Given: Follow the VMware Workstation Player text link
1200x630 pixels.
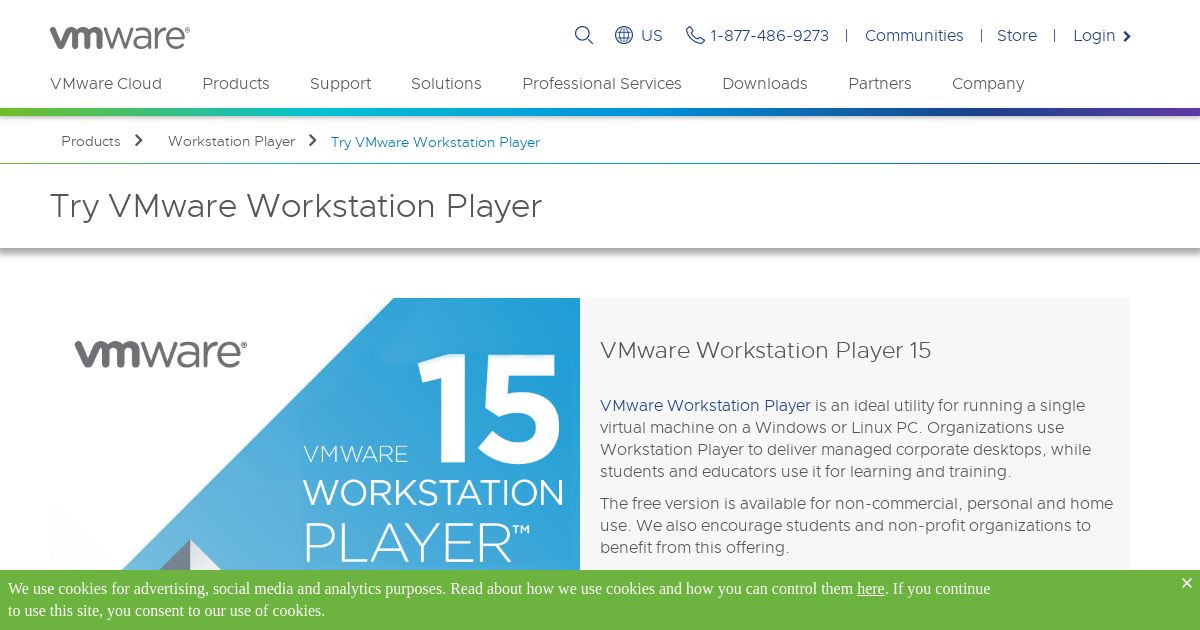Looking at the screenshot, I should (x=705, y=406).
